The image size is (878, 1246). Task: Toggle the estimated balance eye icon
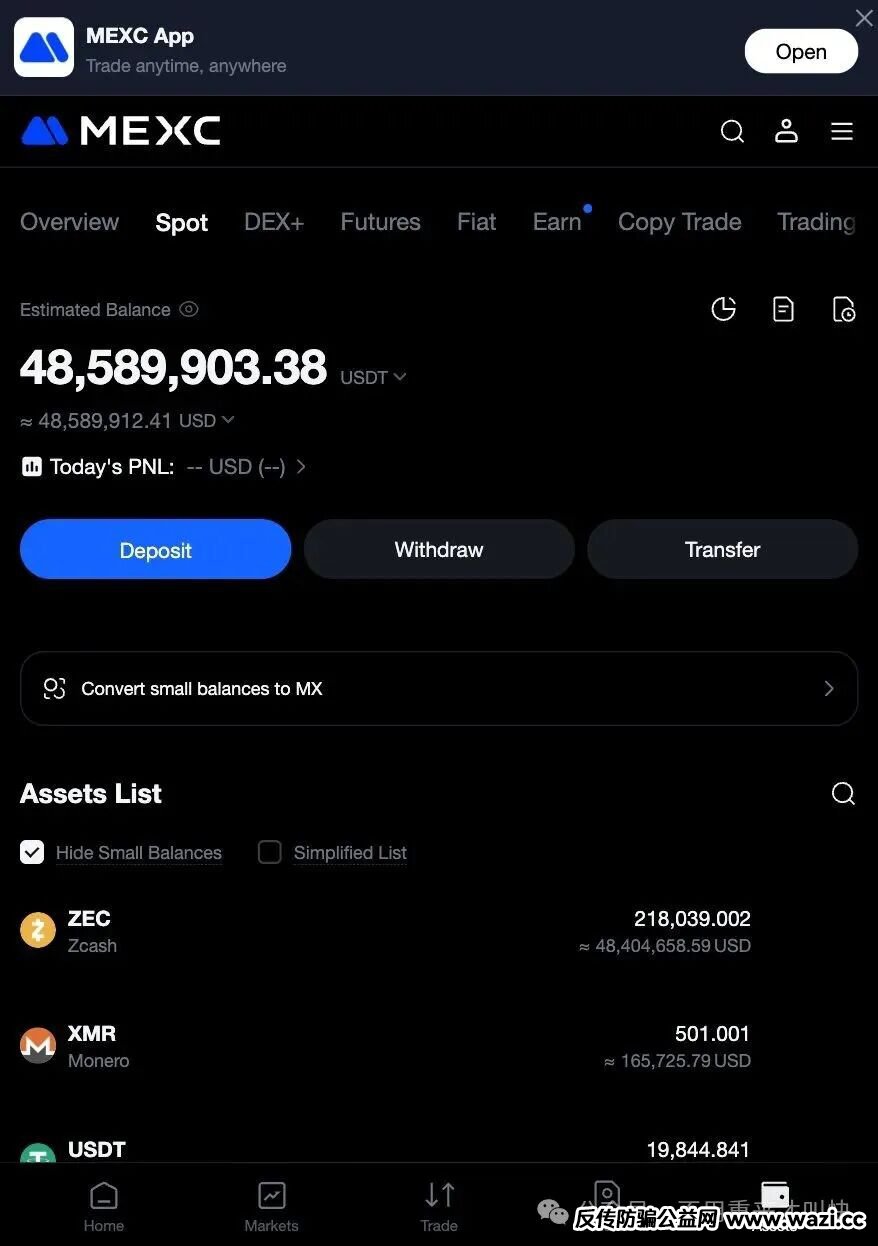(x=189, y=310)
